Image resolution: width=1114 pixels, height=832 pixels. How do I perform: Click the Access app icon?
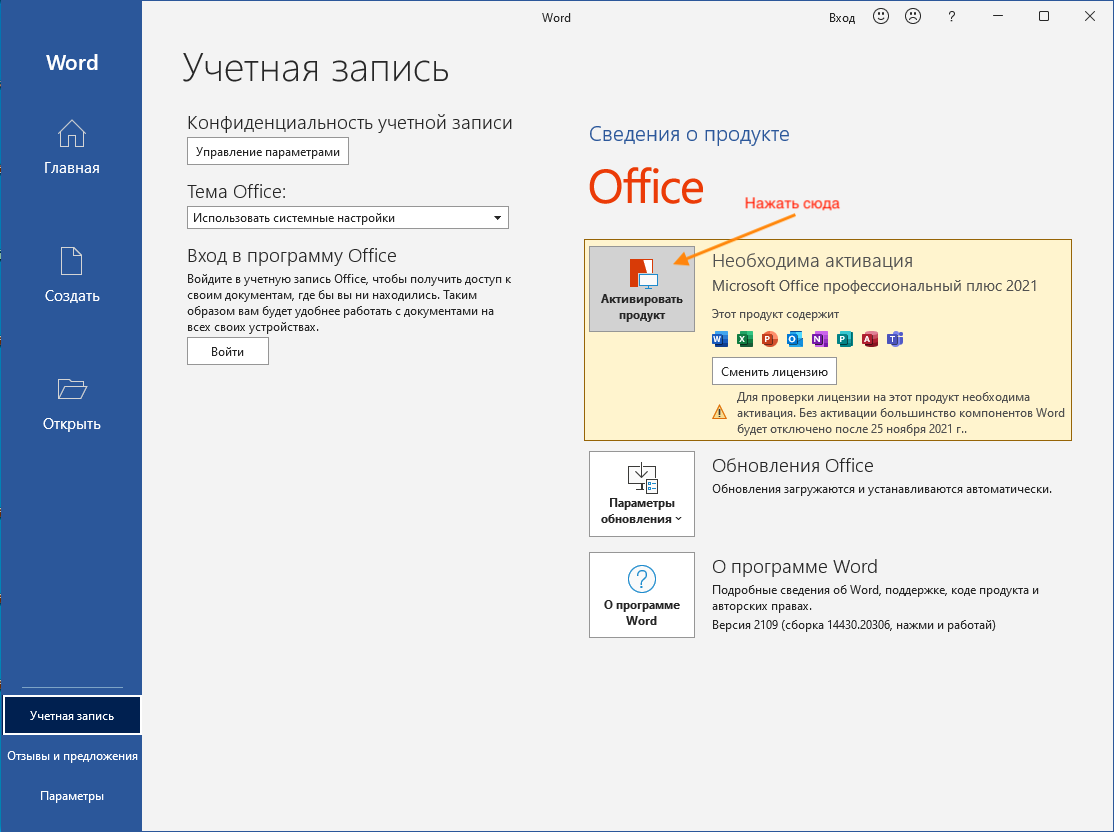[870, 339]
